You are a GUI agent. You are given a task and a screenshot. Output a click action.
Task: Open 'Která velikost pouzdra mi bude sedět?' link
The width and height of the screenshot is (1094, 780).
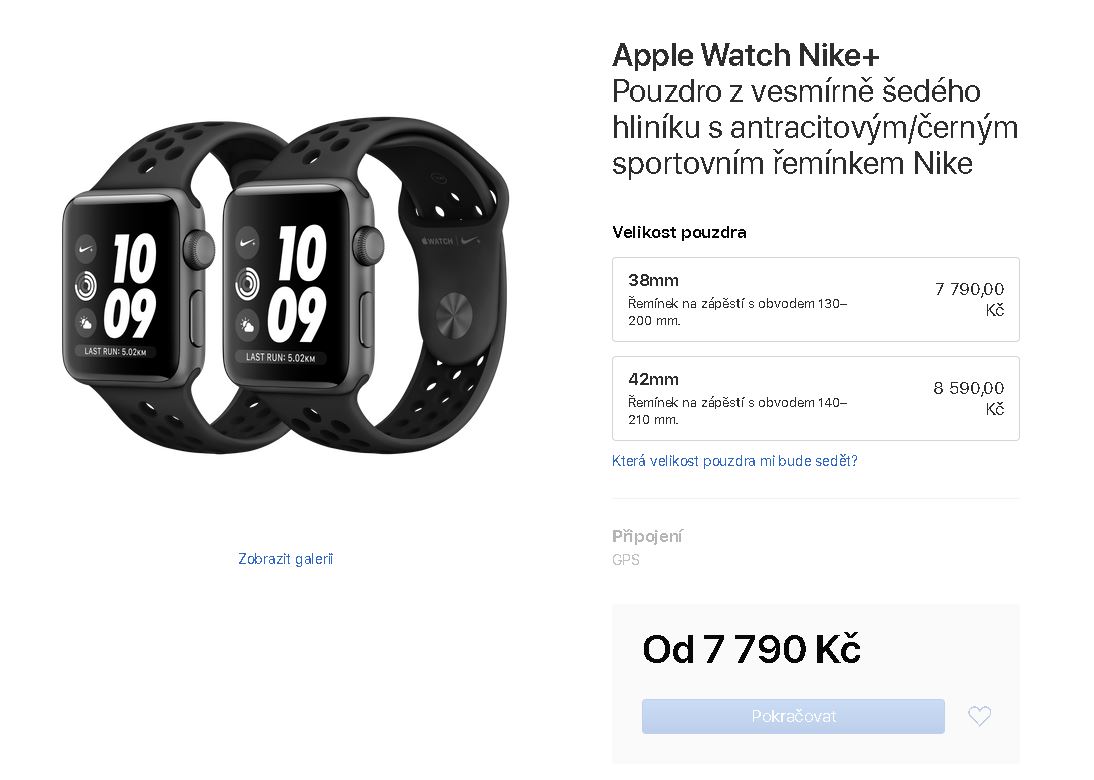tap(735, 460)
